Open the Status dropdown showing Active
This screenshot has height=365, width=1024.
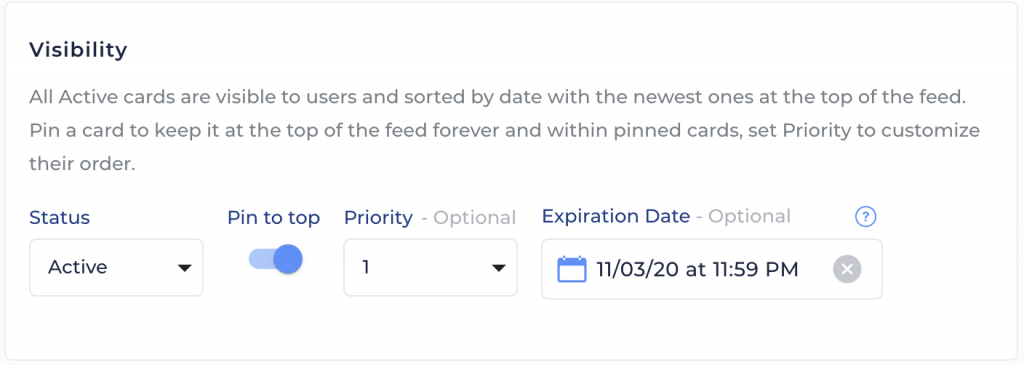click(x=116, y=268)
